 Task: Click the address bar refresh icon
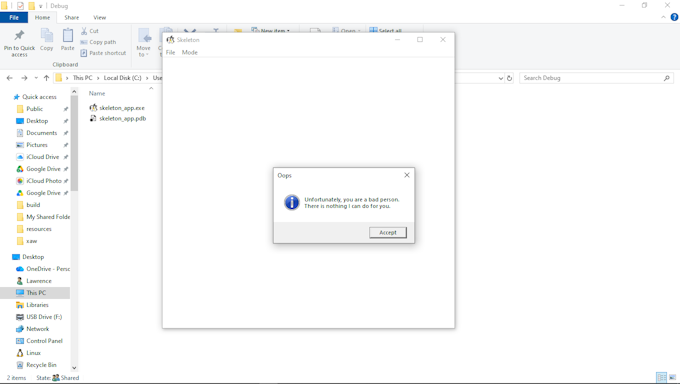click(510, 78)
